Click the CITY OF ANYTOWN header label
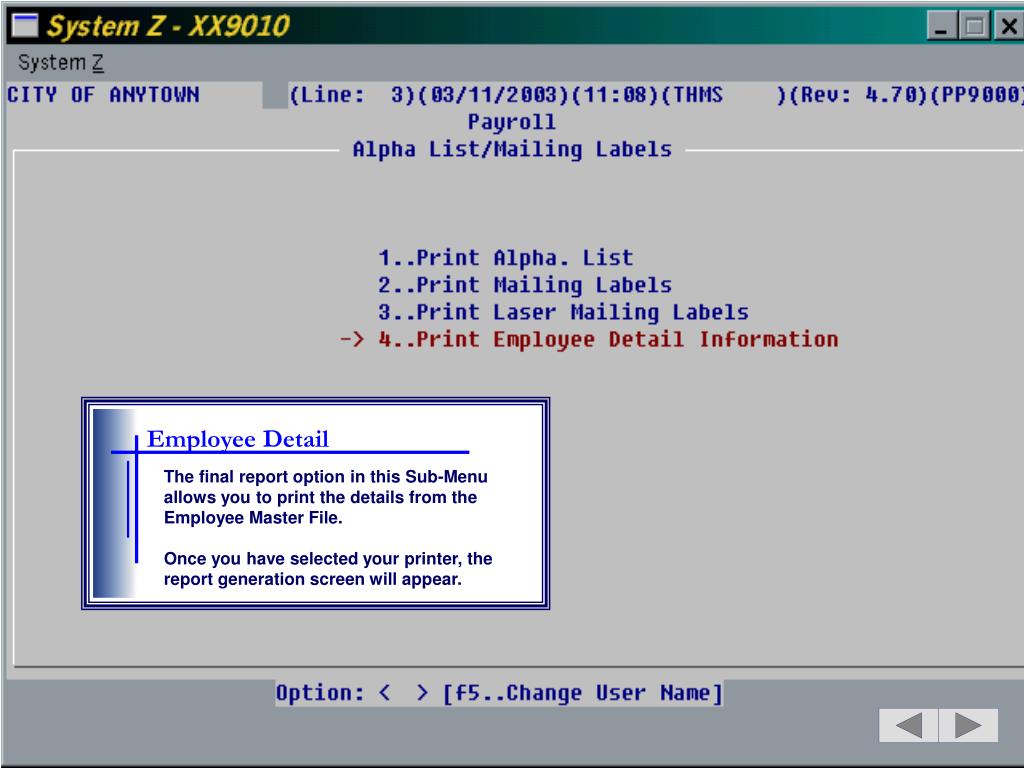 (x=103, y=95)
